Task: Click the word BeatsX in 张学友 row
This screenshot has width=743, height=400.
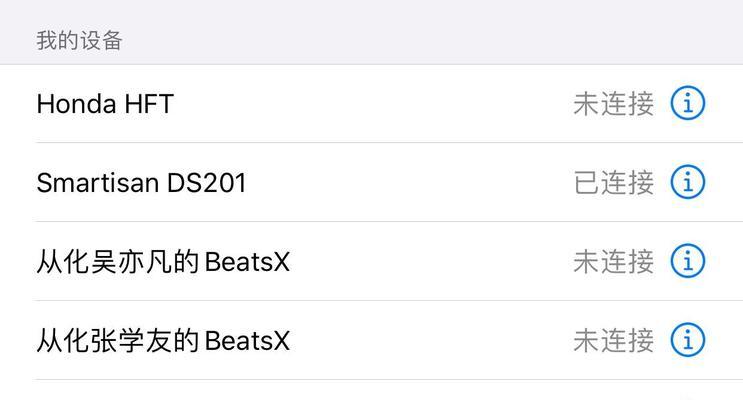Action: click(247, 341)
